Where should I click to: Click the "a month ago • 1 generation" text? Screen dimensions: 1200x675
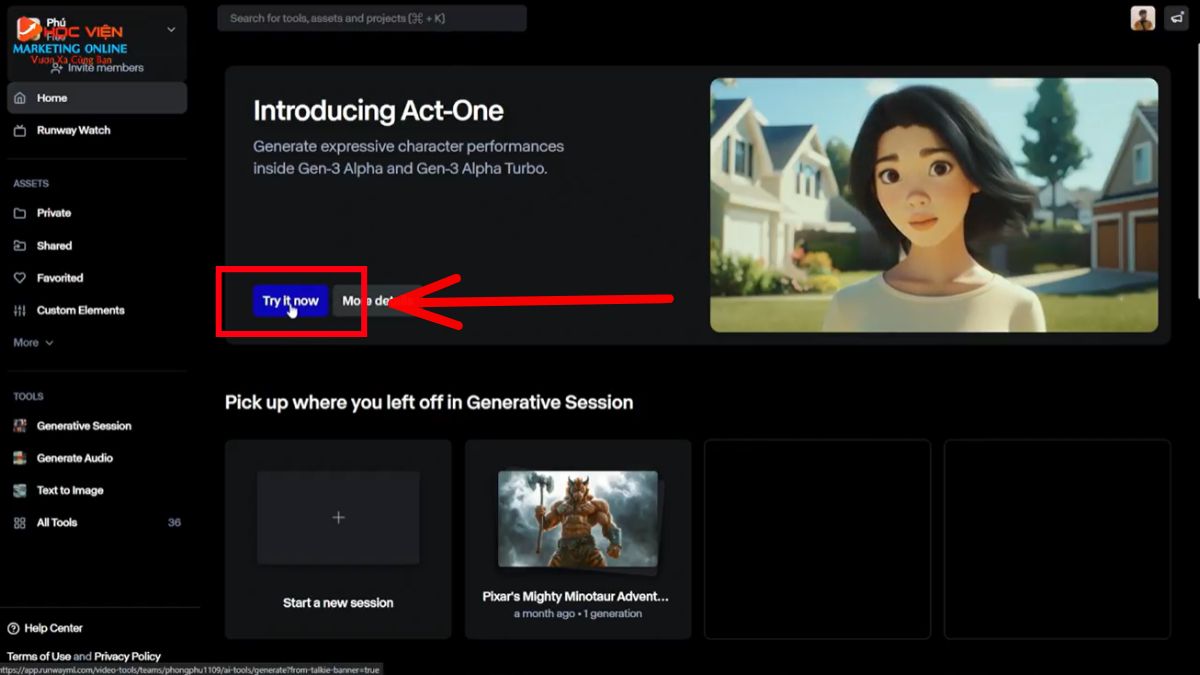578,613
